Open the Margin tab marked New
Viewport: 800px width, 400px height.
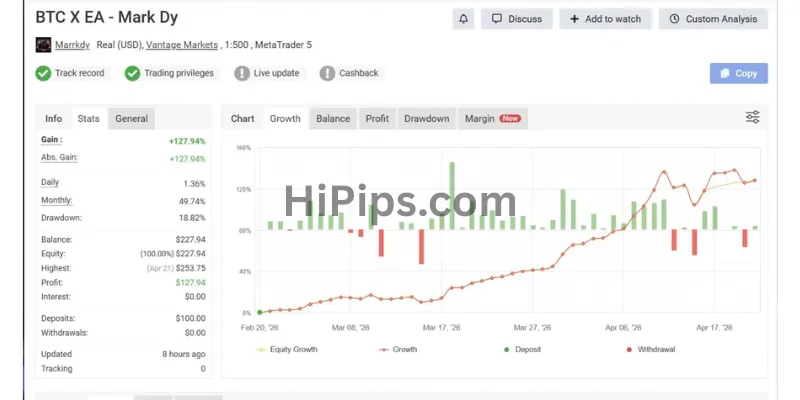tap(492, 118)
